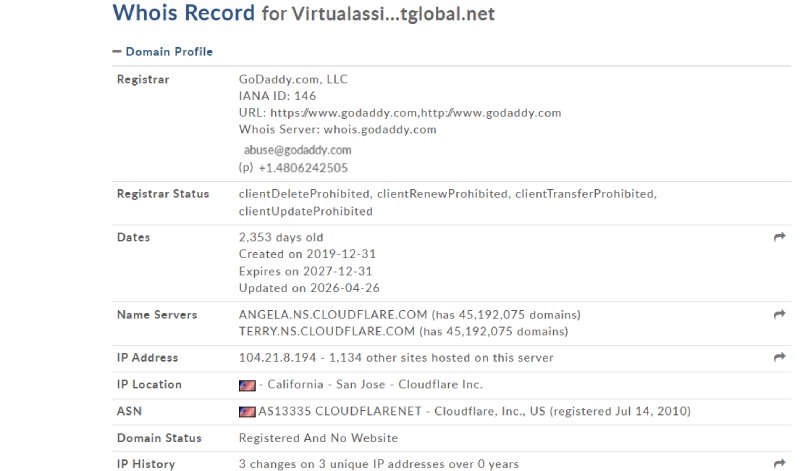This screenshot has width=800, height=471.
Task: Click the share arrow in Dates row
Action: point(779,237)
